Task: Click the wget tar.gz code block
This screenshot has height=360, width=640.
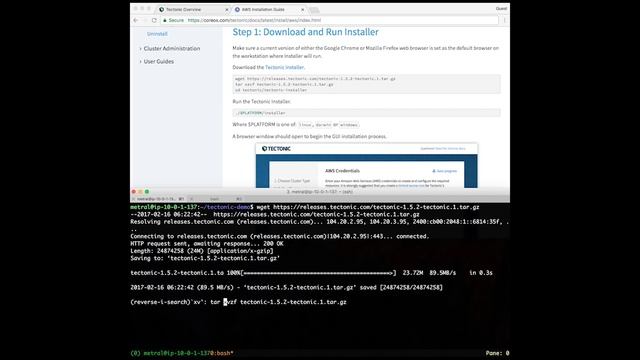Action: click(367, 84)
